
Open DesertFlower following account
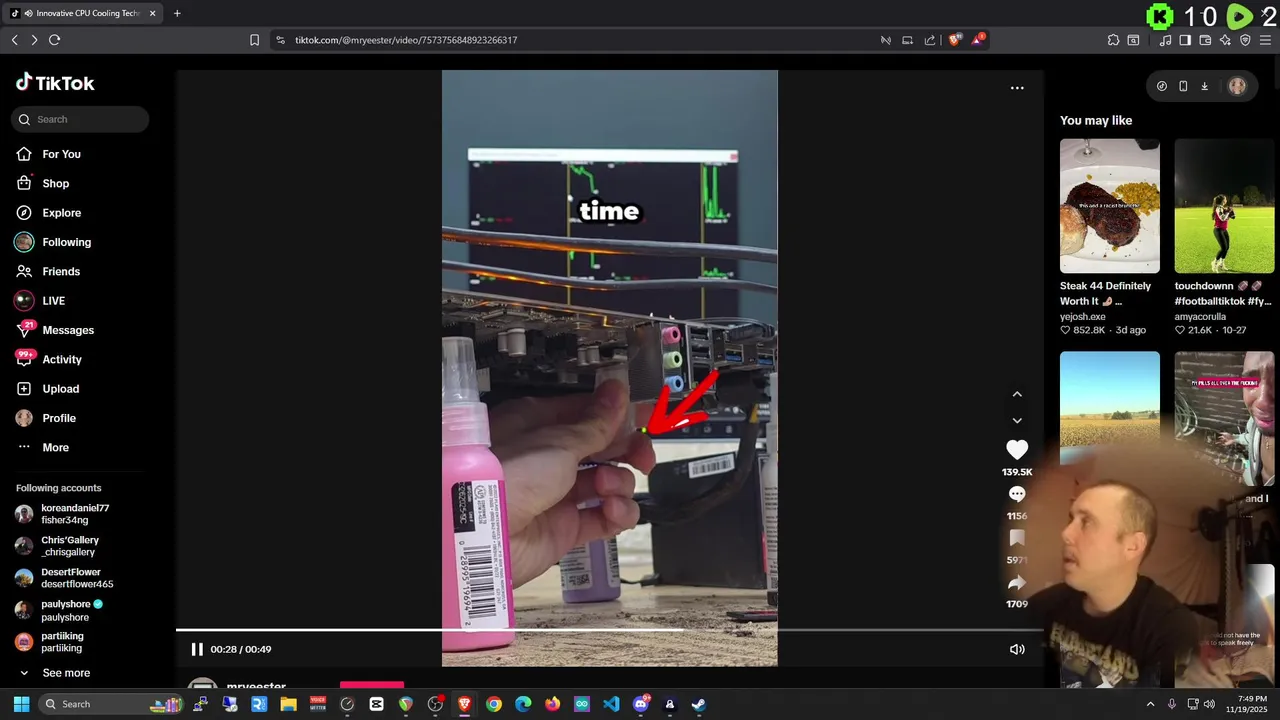[x=77, y=578]
